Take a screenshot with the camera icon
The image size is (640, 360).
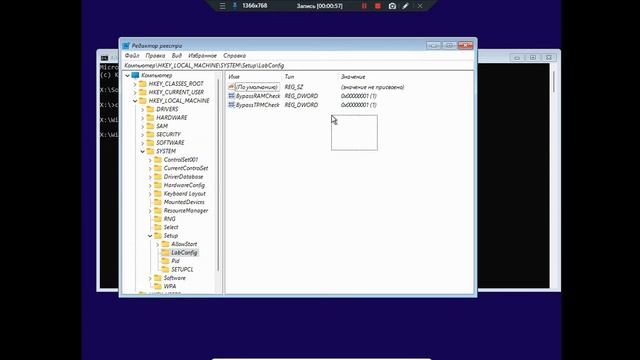[x=392, y=6]
